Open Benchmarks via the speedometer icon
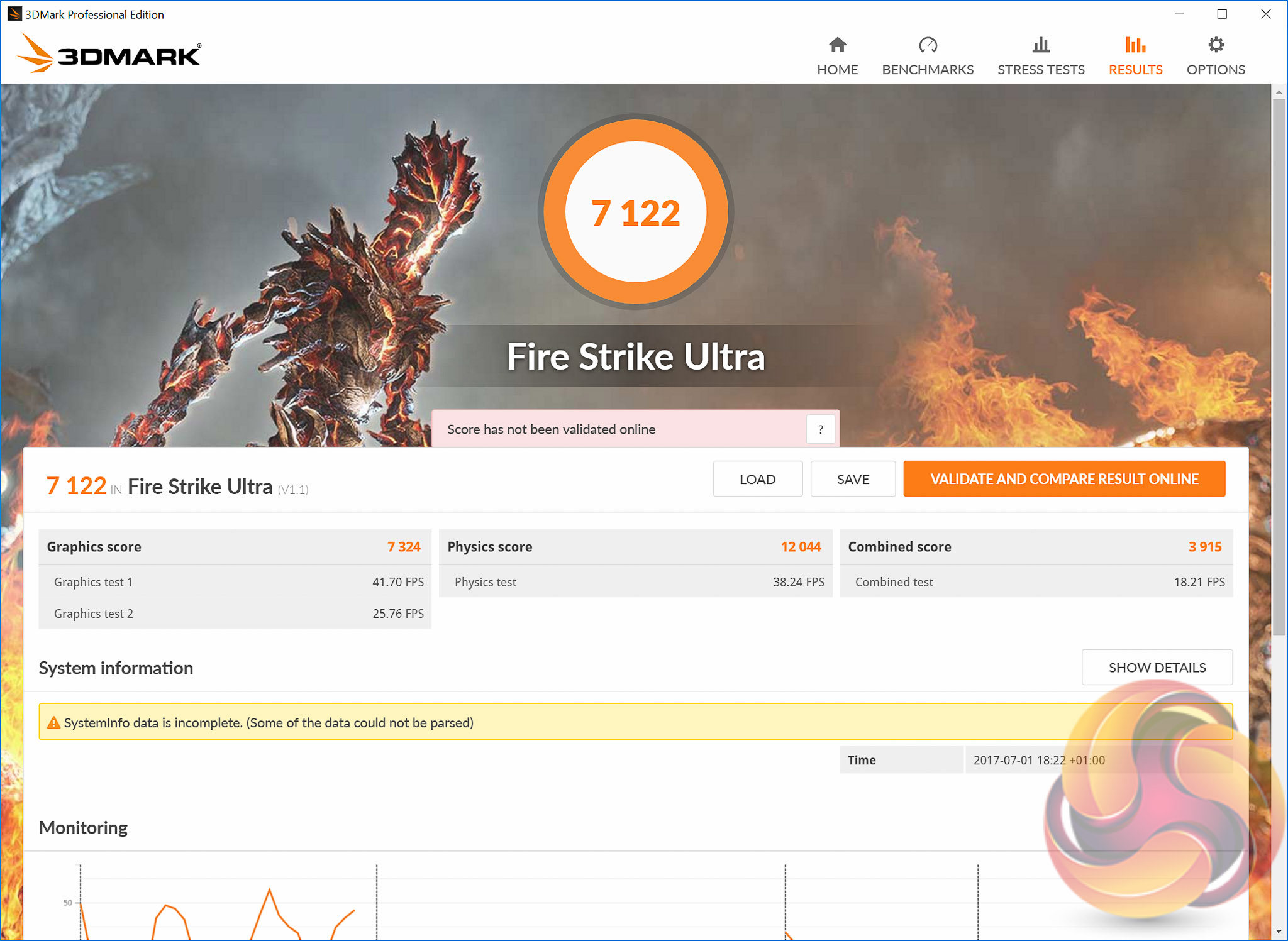 tap(928, 45)
